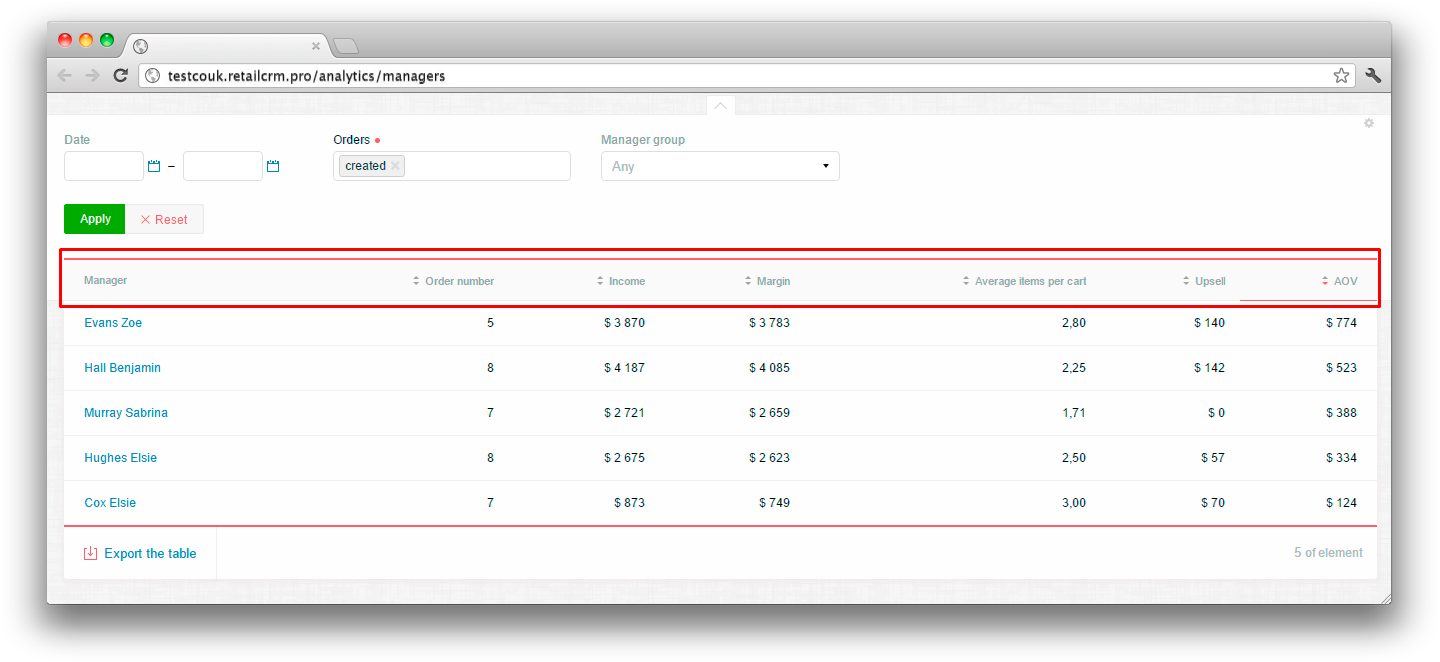Click the Manager column header
The image size is (1440, 662).
tap(105, 281)
